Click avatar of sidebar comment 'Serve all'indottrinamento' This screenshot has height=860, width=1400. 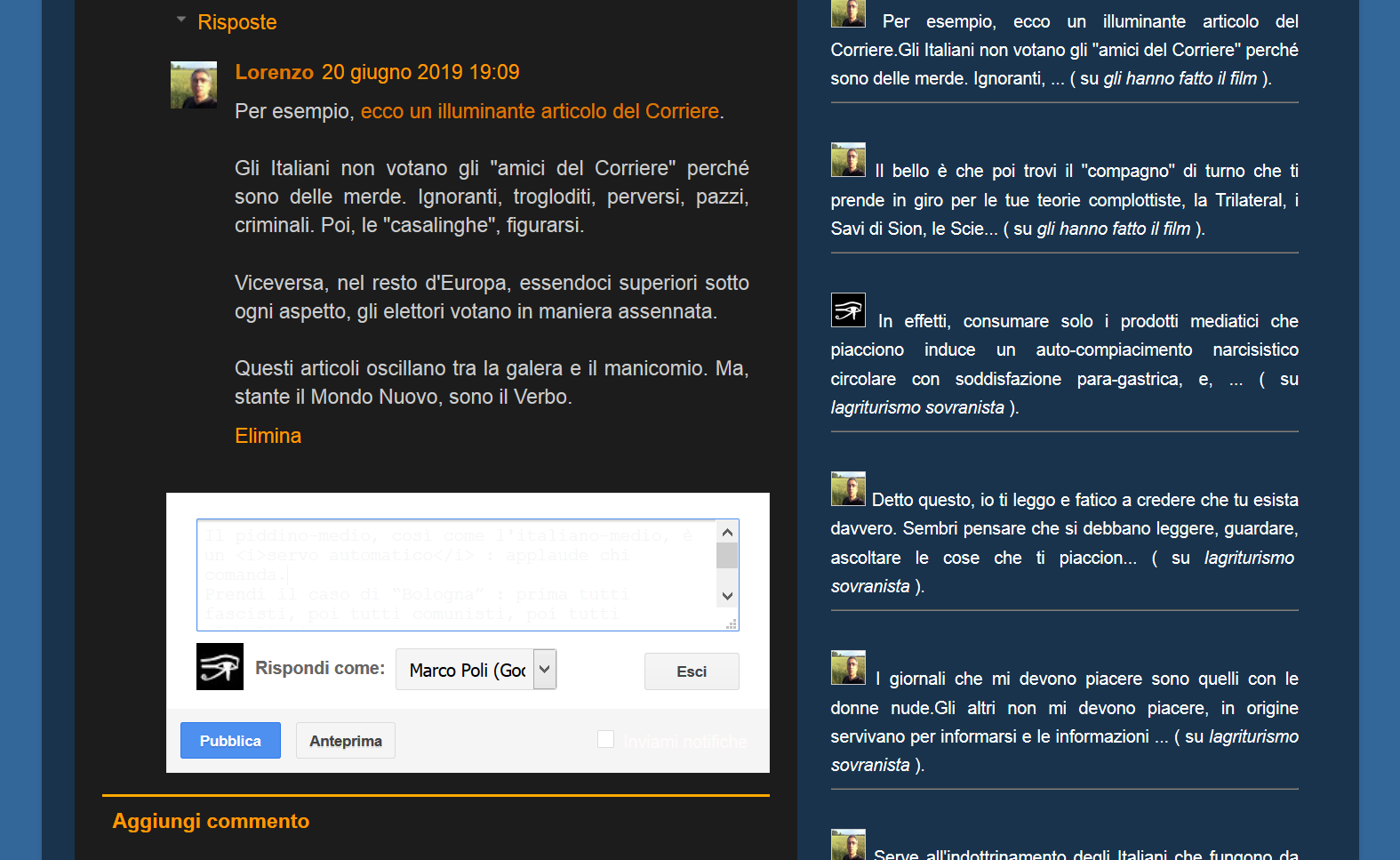(848, 845)
